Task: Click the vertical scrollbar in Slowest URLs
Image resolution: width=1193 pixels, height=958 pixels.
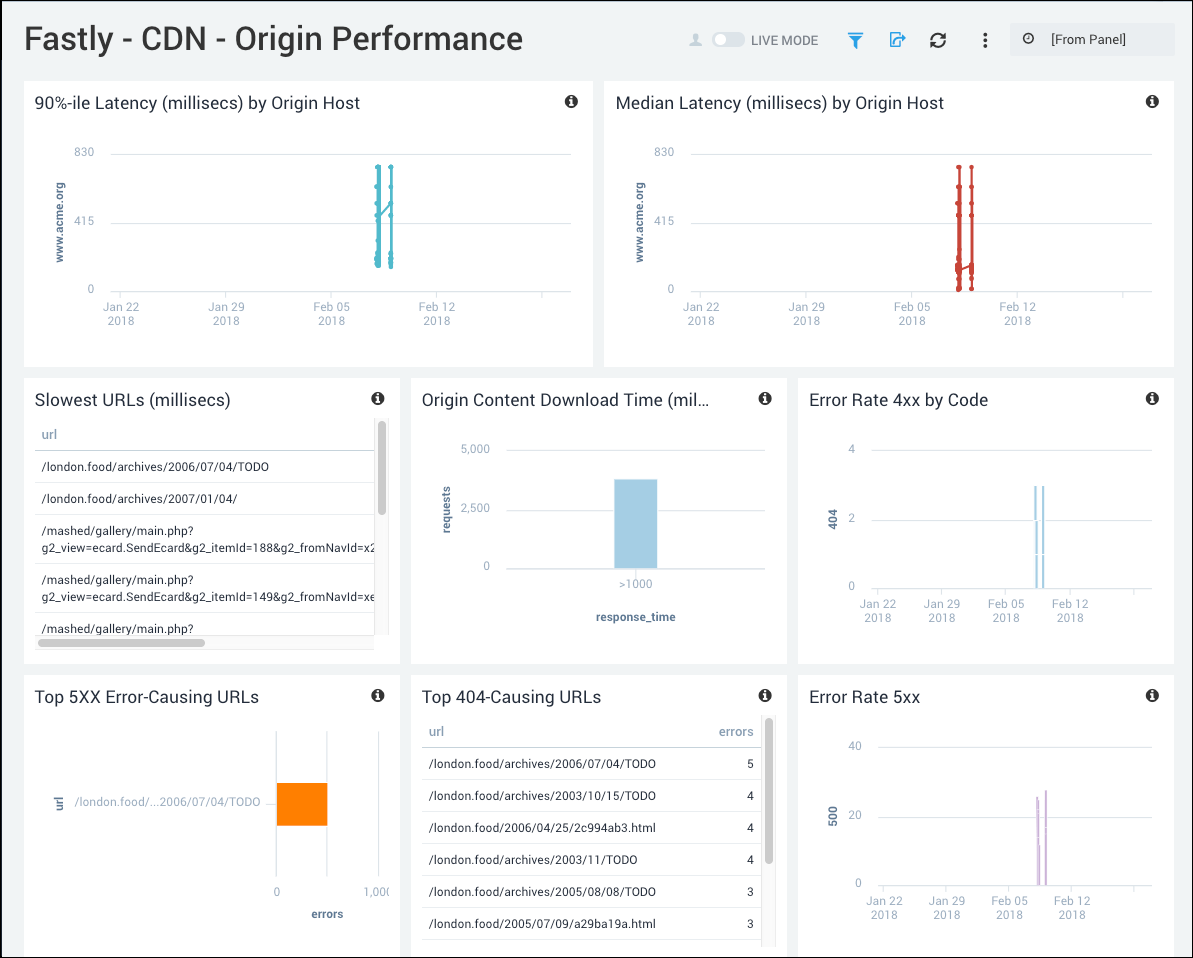Action: (380, 470)
